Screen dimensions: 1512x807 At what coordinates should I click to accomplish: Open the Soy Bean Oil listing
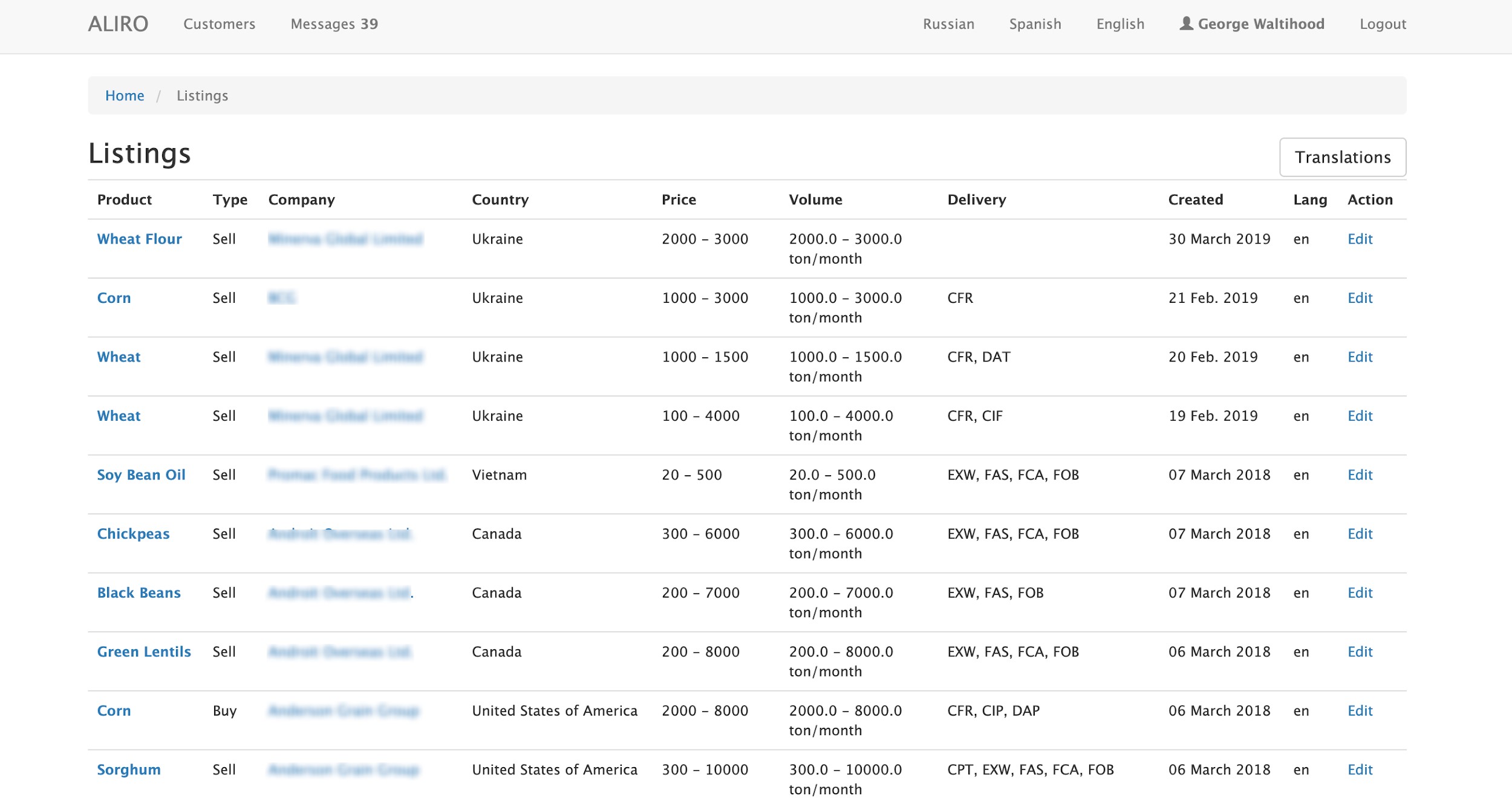pos(141,475)
